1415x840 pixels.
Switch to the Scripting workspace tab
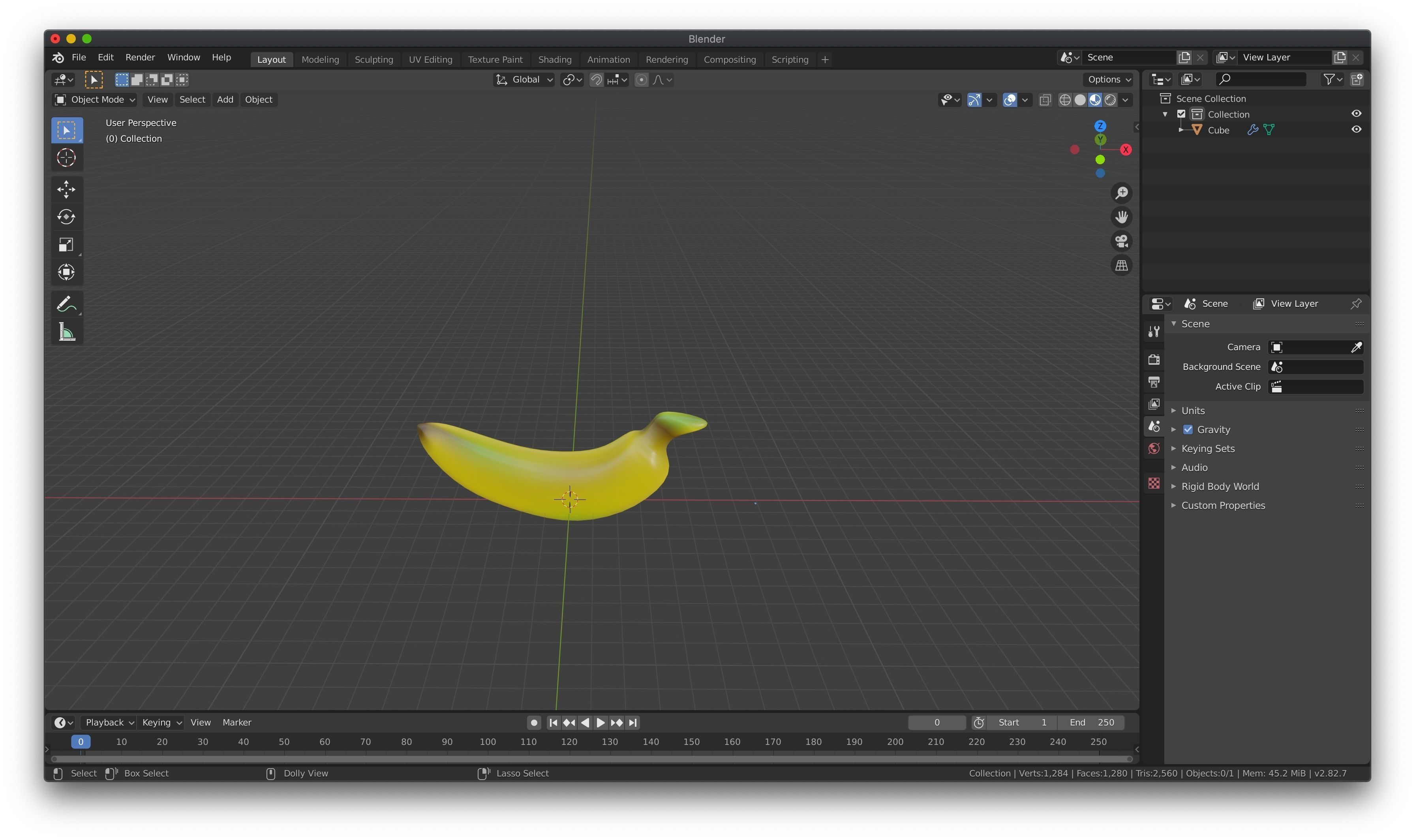790,60
